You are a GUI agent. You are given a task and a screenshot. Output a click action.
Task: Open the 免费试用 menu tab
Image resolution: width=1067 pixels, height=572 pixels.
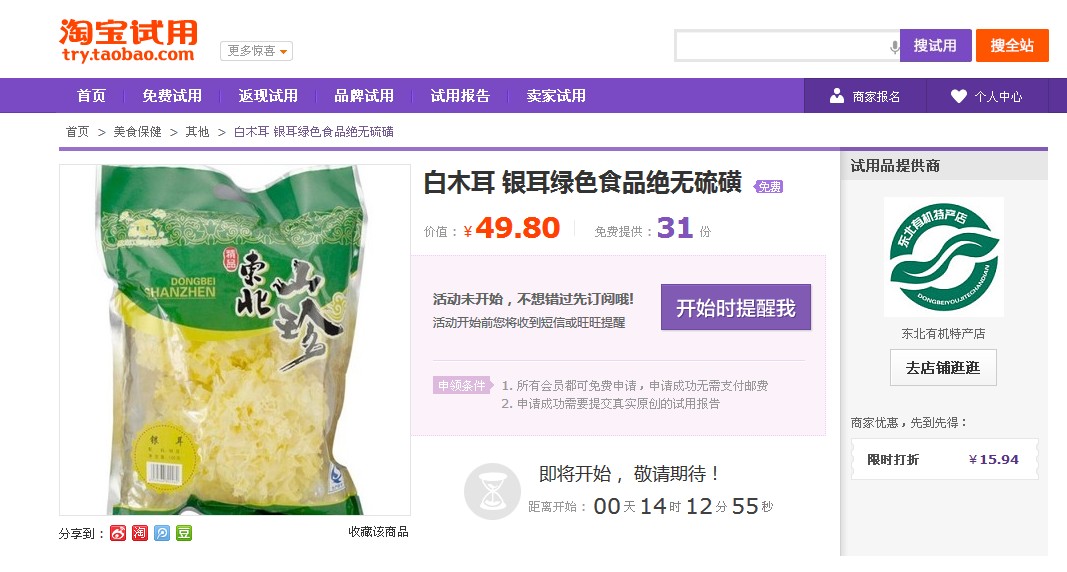[172, 96]
